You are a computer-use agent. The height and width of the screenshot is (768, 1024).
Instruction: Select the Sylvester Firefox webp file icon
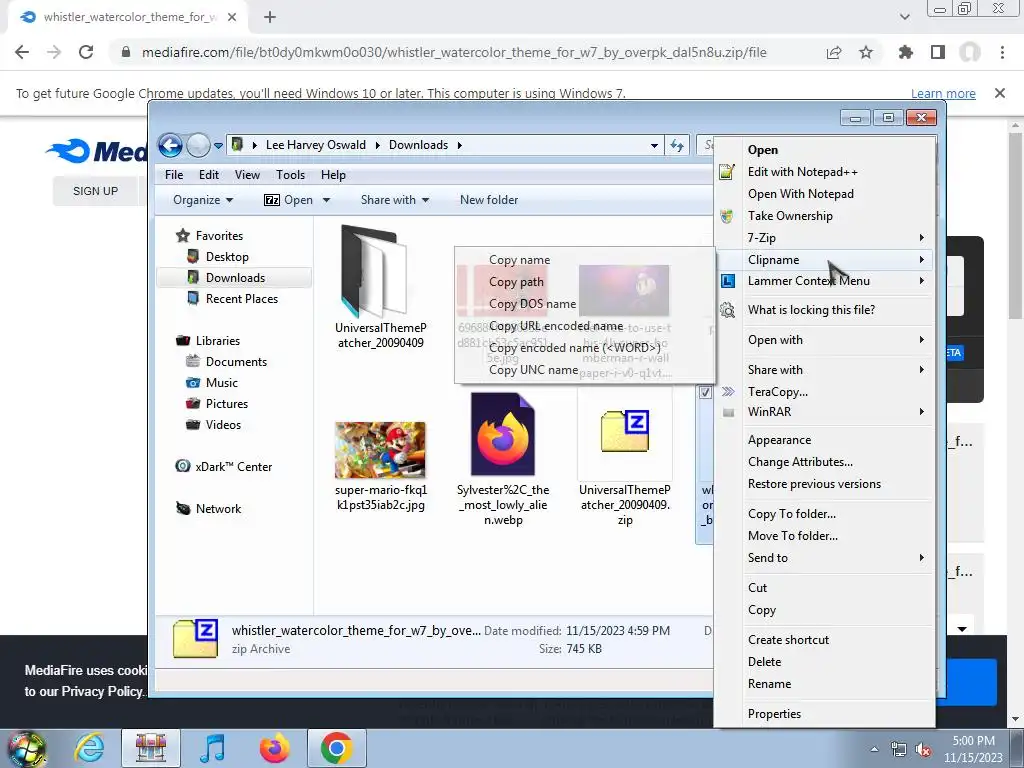[x=503, y=434]
